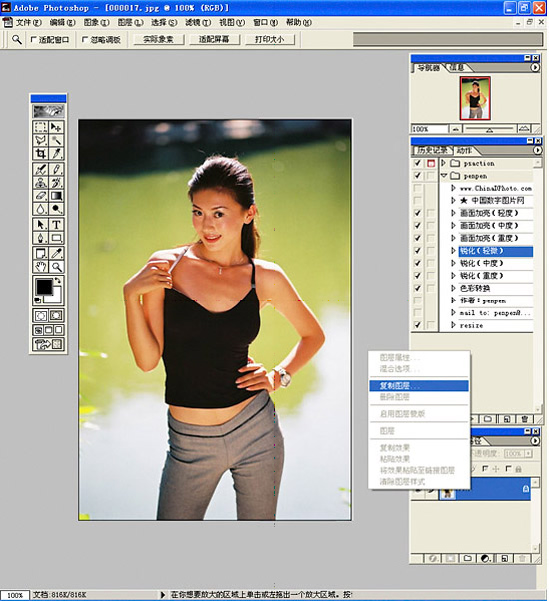
Task: Enable the 适配窗口 checkbox in options bar
Action: click(33, 39)
